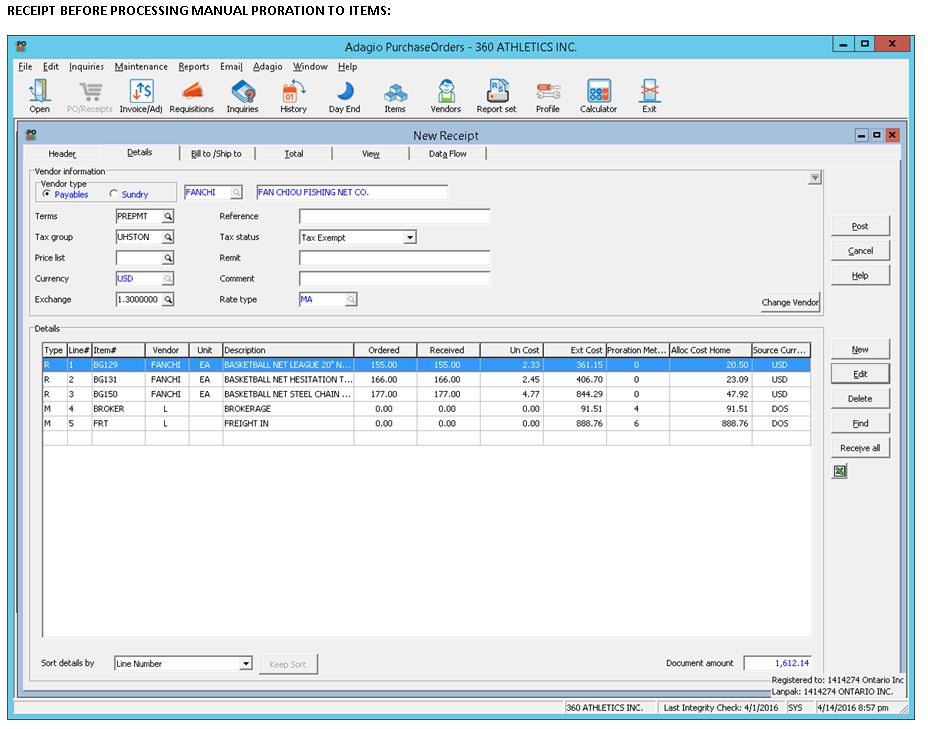Switch to the Bill to /Ship to tab
The height and width of the screenshot is (729, 928).
(216, 154)
